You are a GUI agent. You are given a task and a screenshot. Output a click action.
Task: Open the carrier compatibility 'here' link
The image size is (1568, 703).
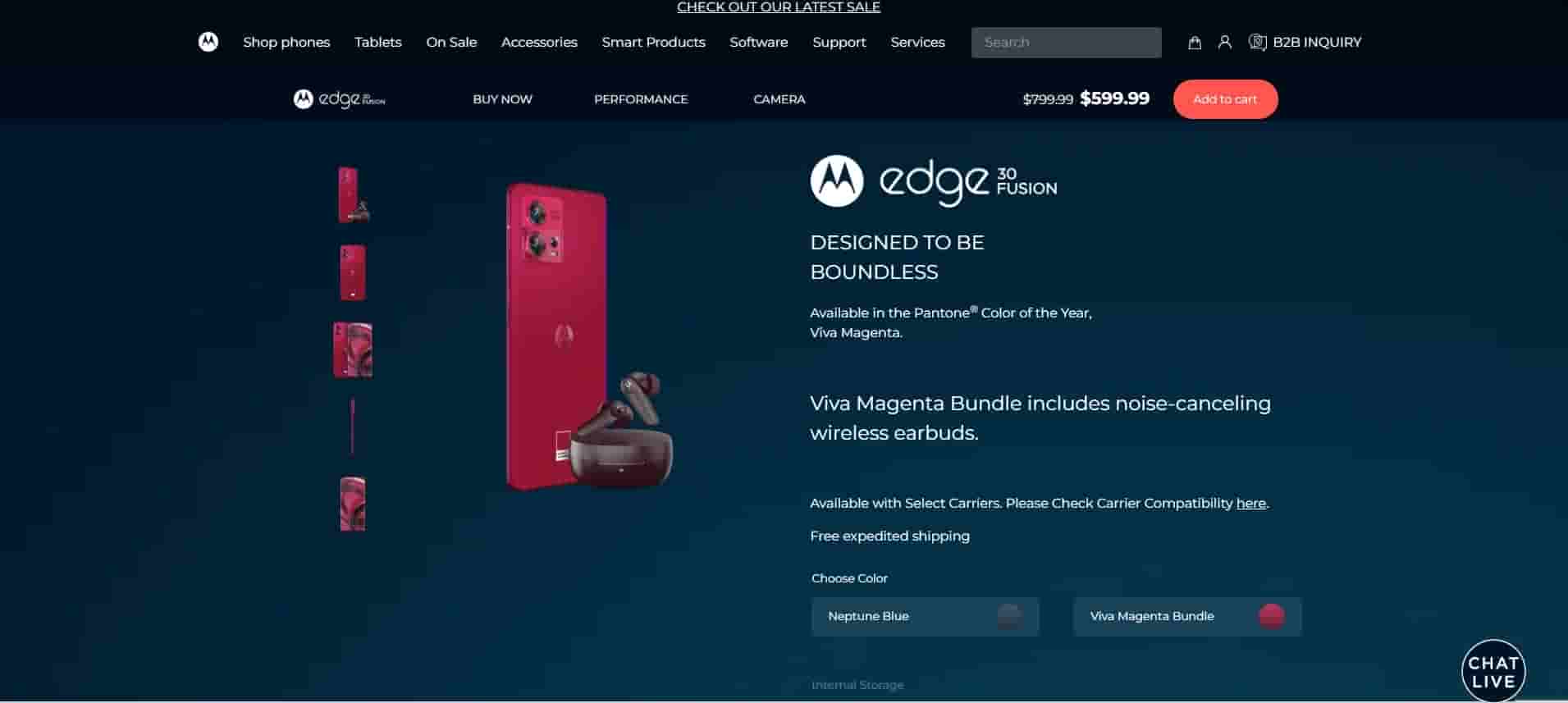point(1250,503)
